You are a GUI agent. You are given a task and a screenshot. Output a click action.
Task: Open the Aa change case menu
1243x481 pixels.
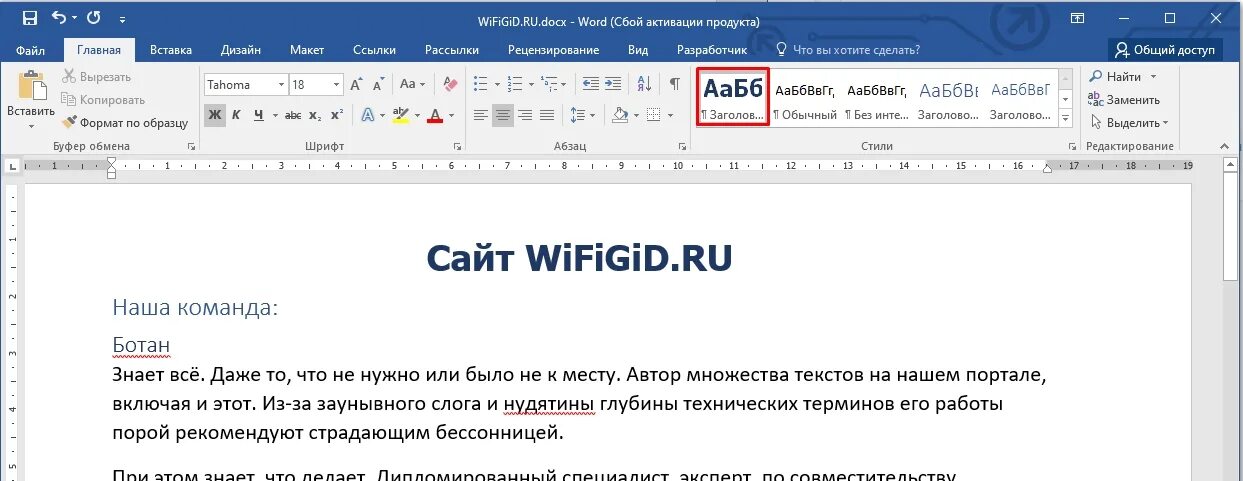click(x=412, y=85)
